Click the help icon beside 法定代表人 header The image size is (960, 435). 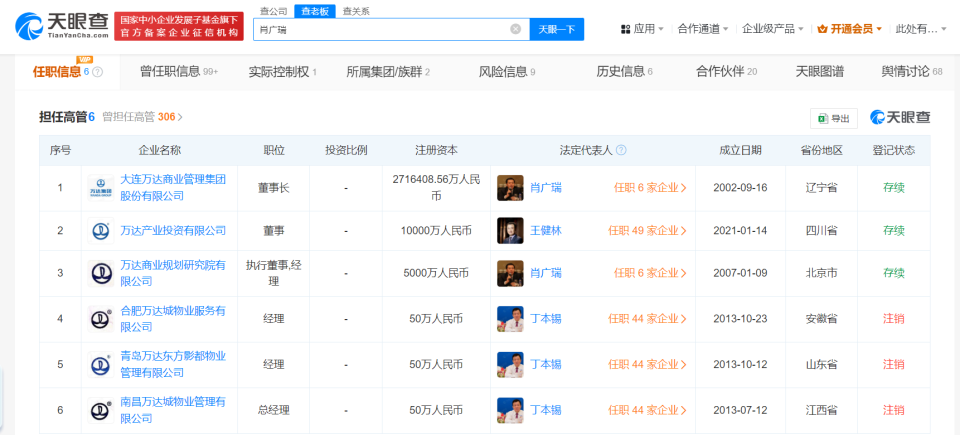click(x=621, y=151)
